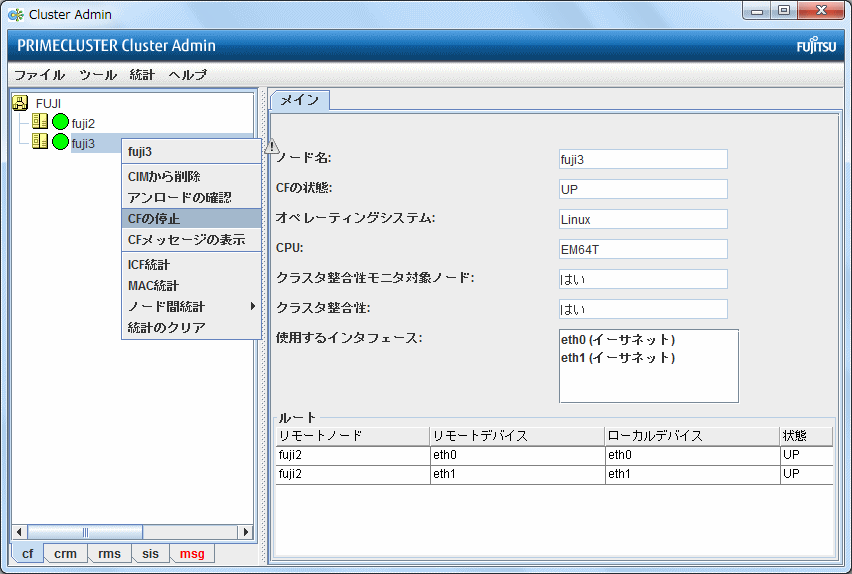The image size is (852, 574).
Task: Switch to the crm tab
Action: pyautogui.click(x=65, y=553)
